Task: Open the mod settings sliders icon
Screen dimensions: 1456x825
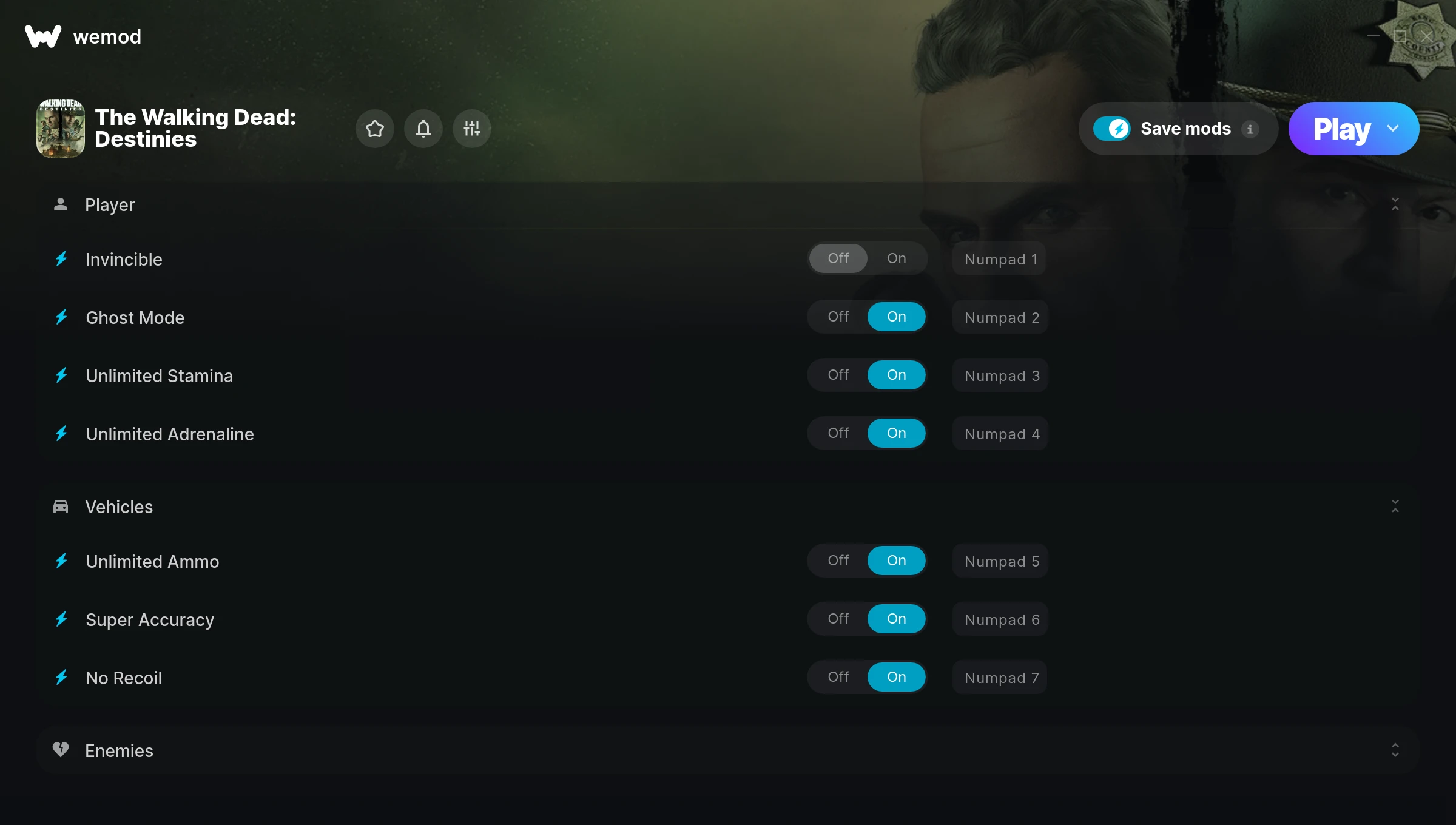Action: tap(471, 129)
